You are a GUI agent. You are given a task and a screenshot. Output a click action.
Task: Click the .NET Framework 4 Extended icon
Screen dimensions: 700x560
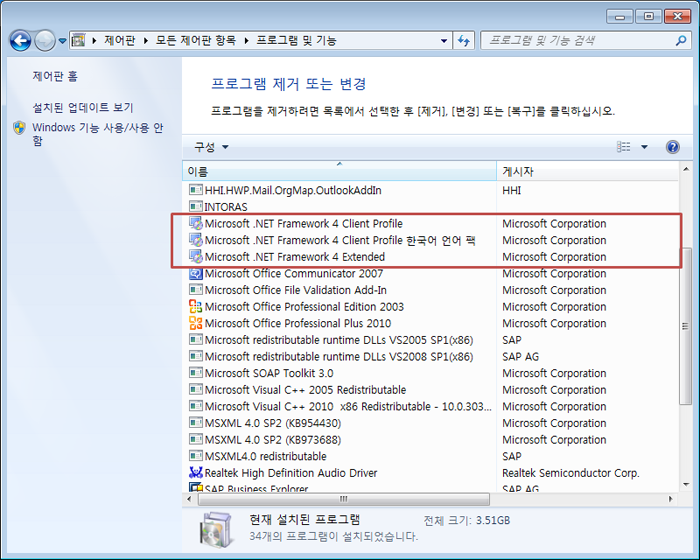point(196,256)
